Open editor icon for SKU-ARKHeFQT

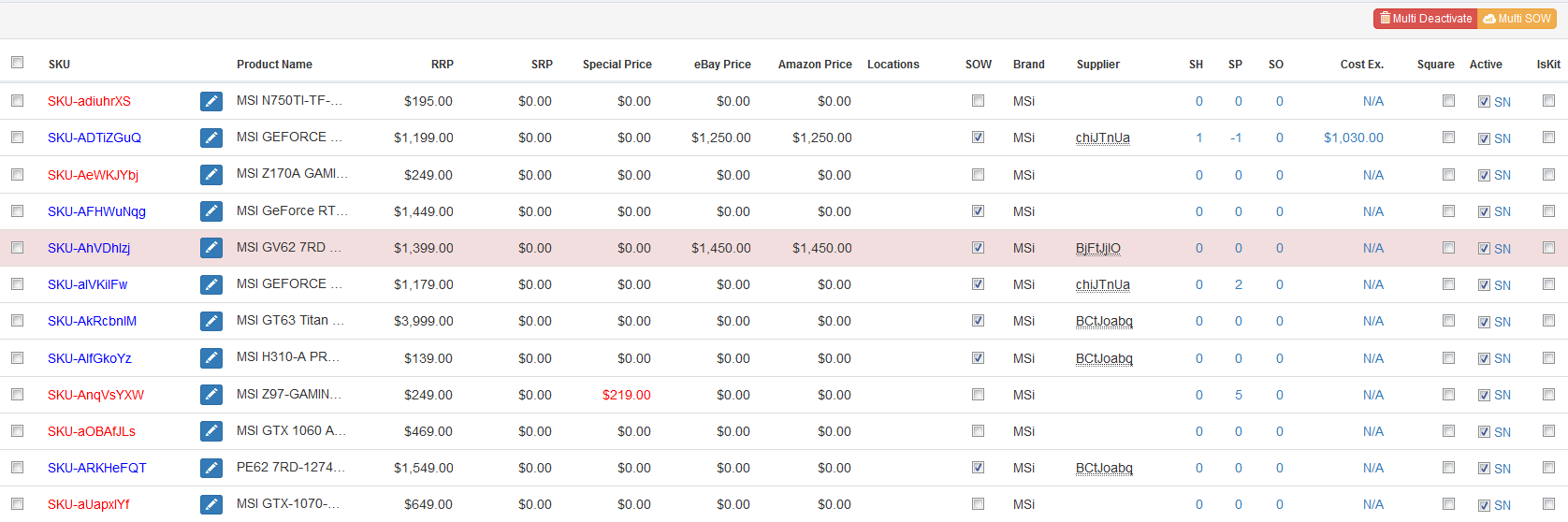point(211,468)
